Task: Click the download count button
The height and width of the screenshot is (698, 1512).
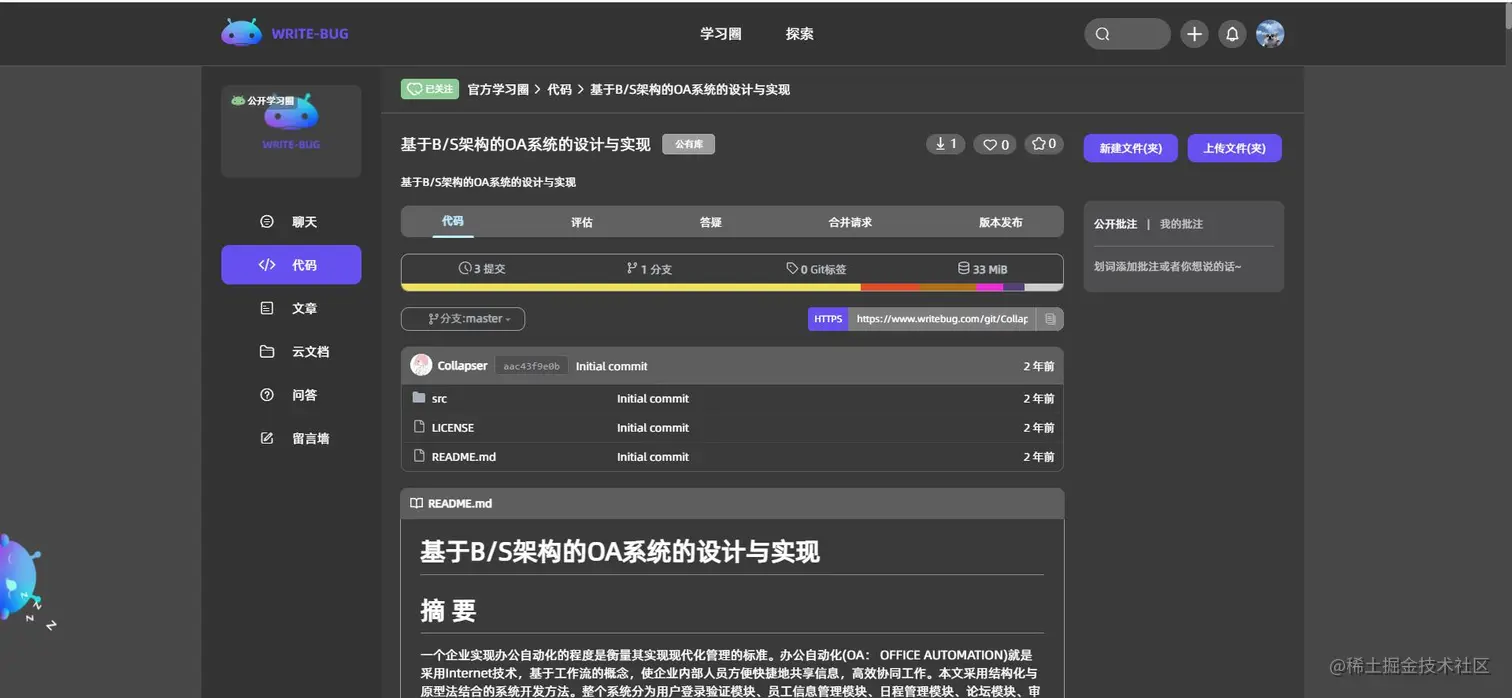Action: (945, 144)
